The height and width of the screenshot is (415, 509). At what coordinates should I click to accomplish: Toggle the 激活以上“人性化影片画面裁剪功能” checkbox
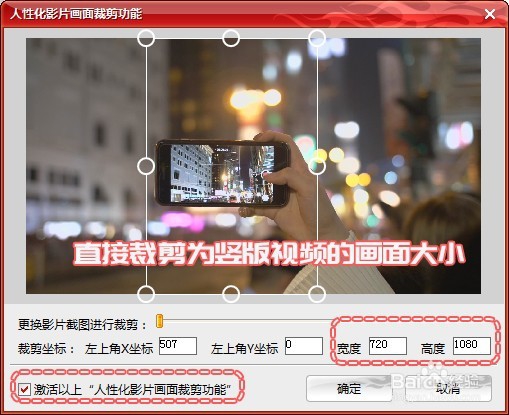click(24, 389)
